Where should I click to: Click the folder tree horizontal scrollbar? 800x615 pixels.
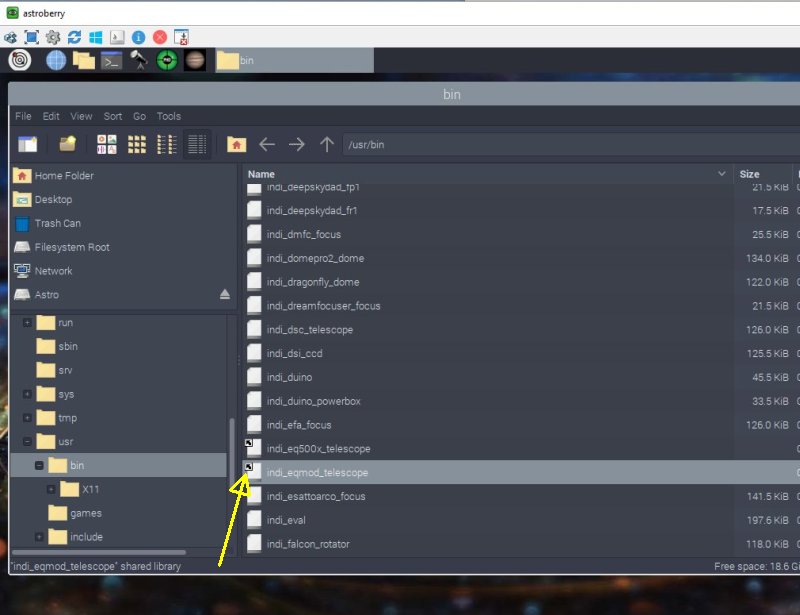point(98,552)
